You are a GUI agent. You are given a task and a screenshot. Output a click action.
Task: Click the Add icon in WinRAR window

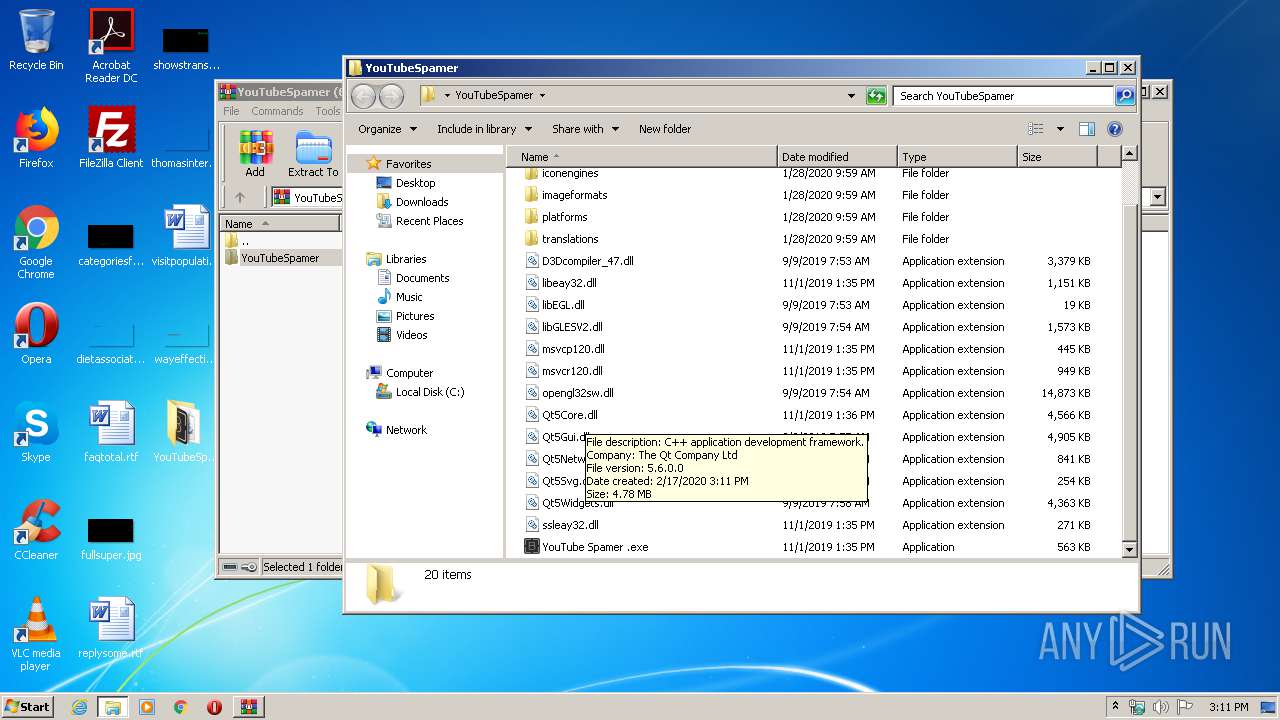tap(255, 154)
